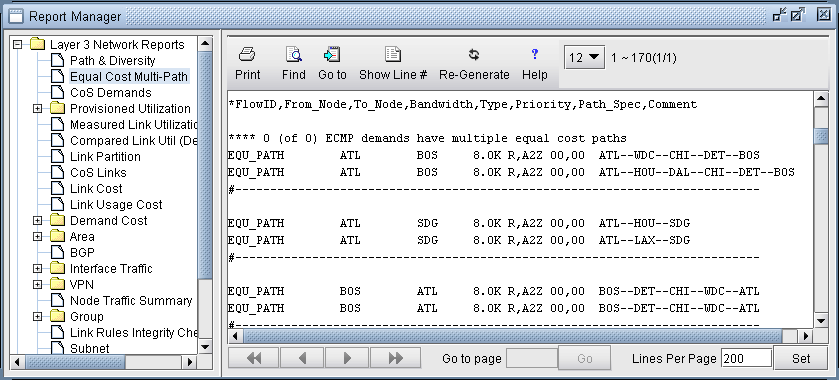Expand the Provisioned Utilization folder
The width and height of the screenshot is (839, 380).
(37, 109)
